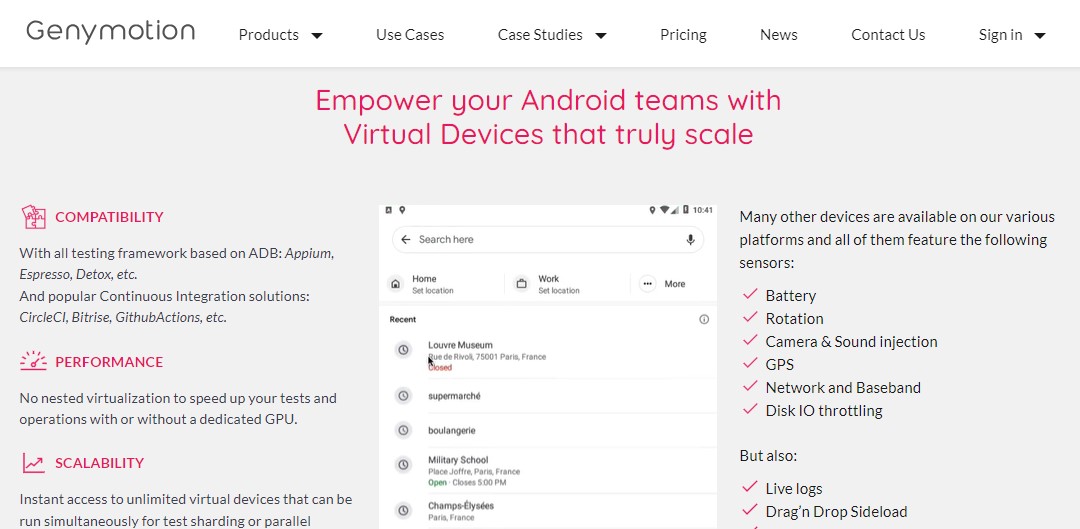Click the Scalability chart icon
The height and width of the screenshot is (529, 1080).
[33, 463]
